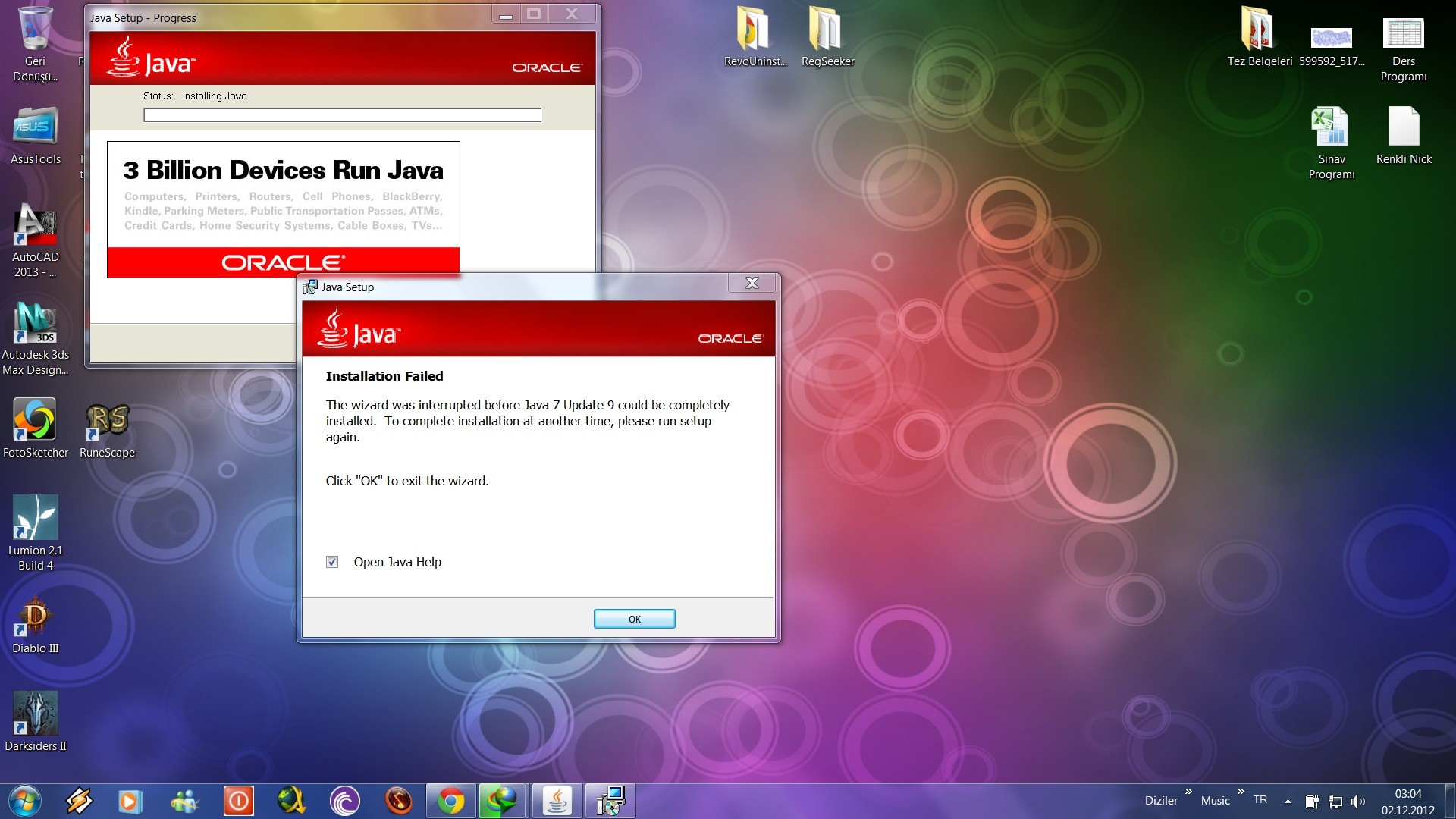Launch Autodesk 3ds Max Design shortcut

tap(35, 338)
